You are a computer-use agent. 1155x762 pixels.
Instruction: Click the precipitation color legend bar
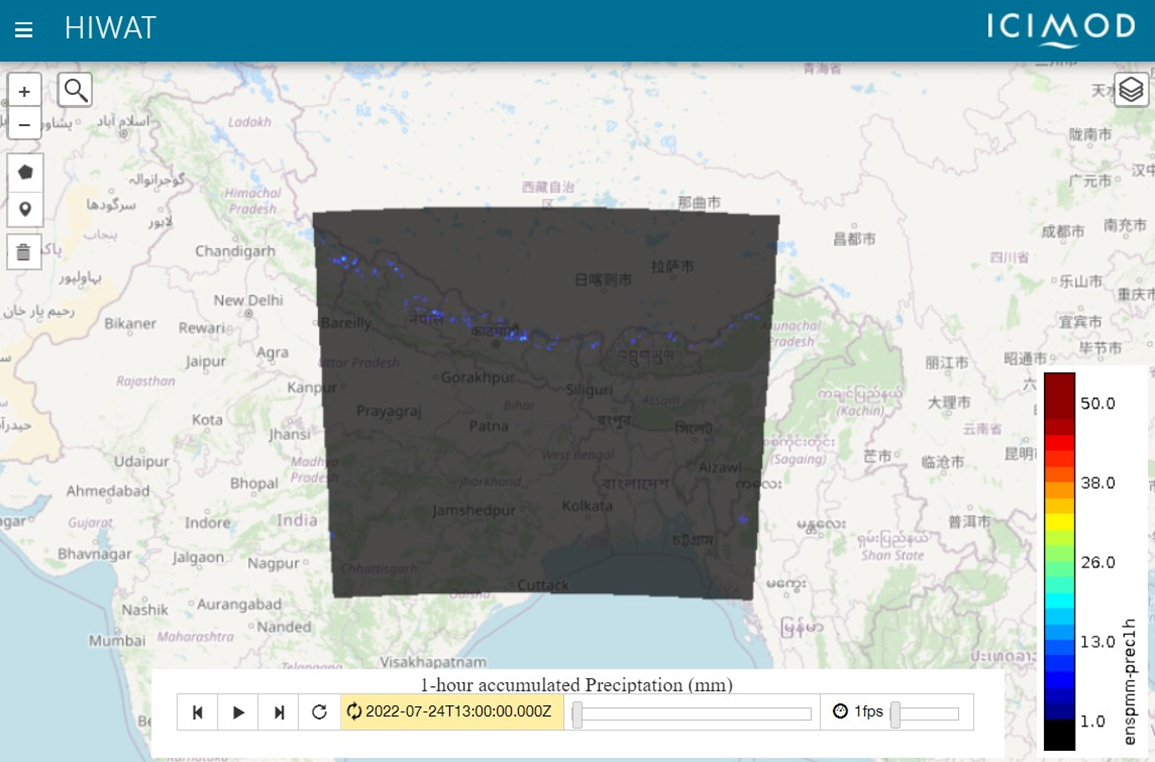[x=1059, y=560]
